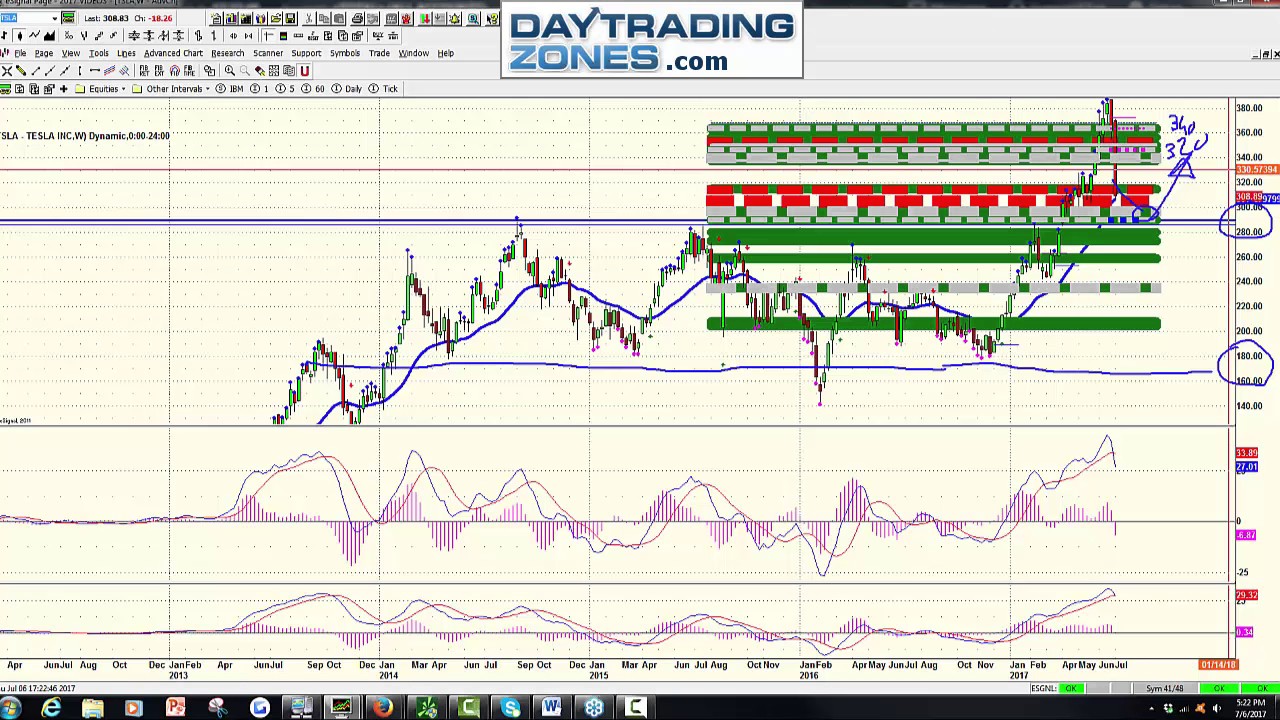Open the Trade menu

coord(379,53)
